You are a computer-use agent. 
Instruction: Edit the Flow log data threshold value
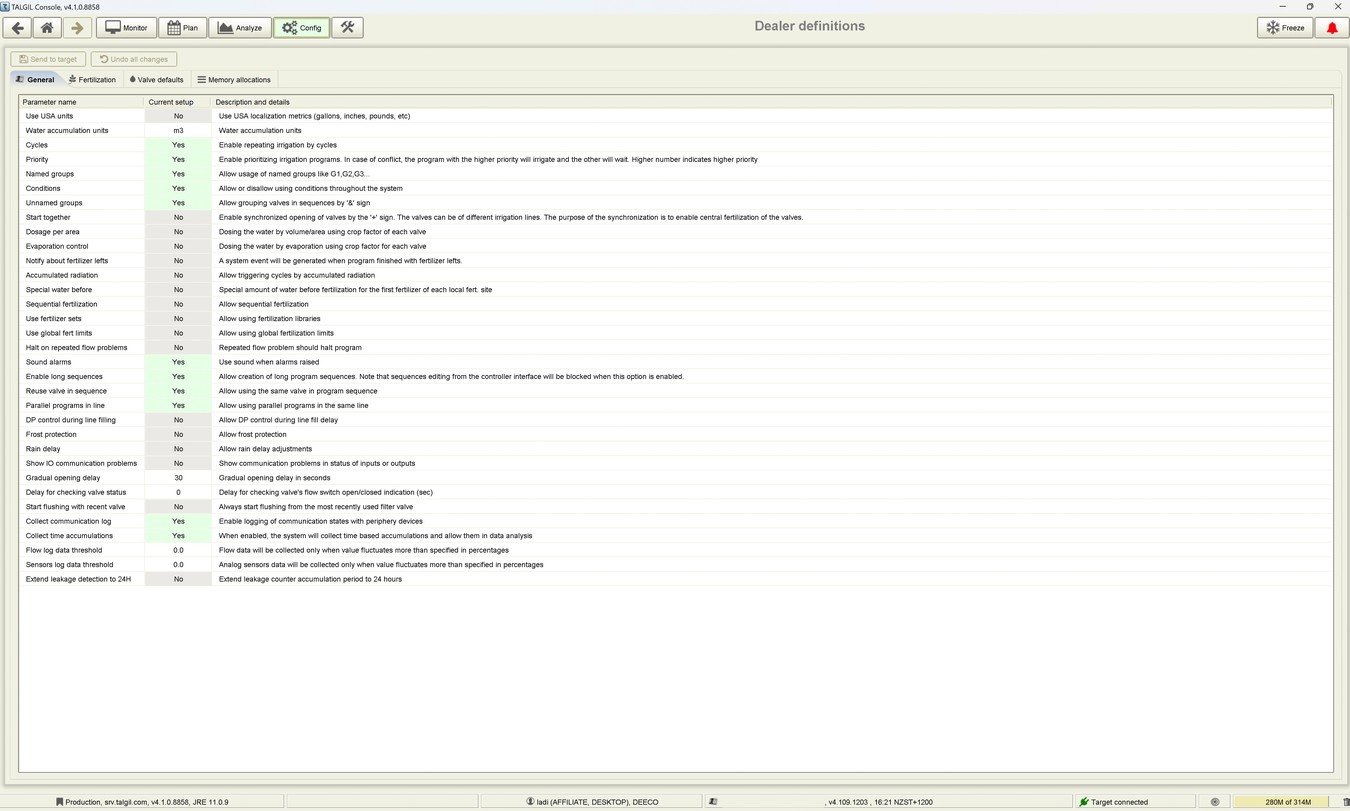[178, 550]
